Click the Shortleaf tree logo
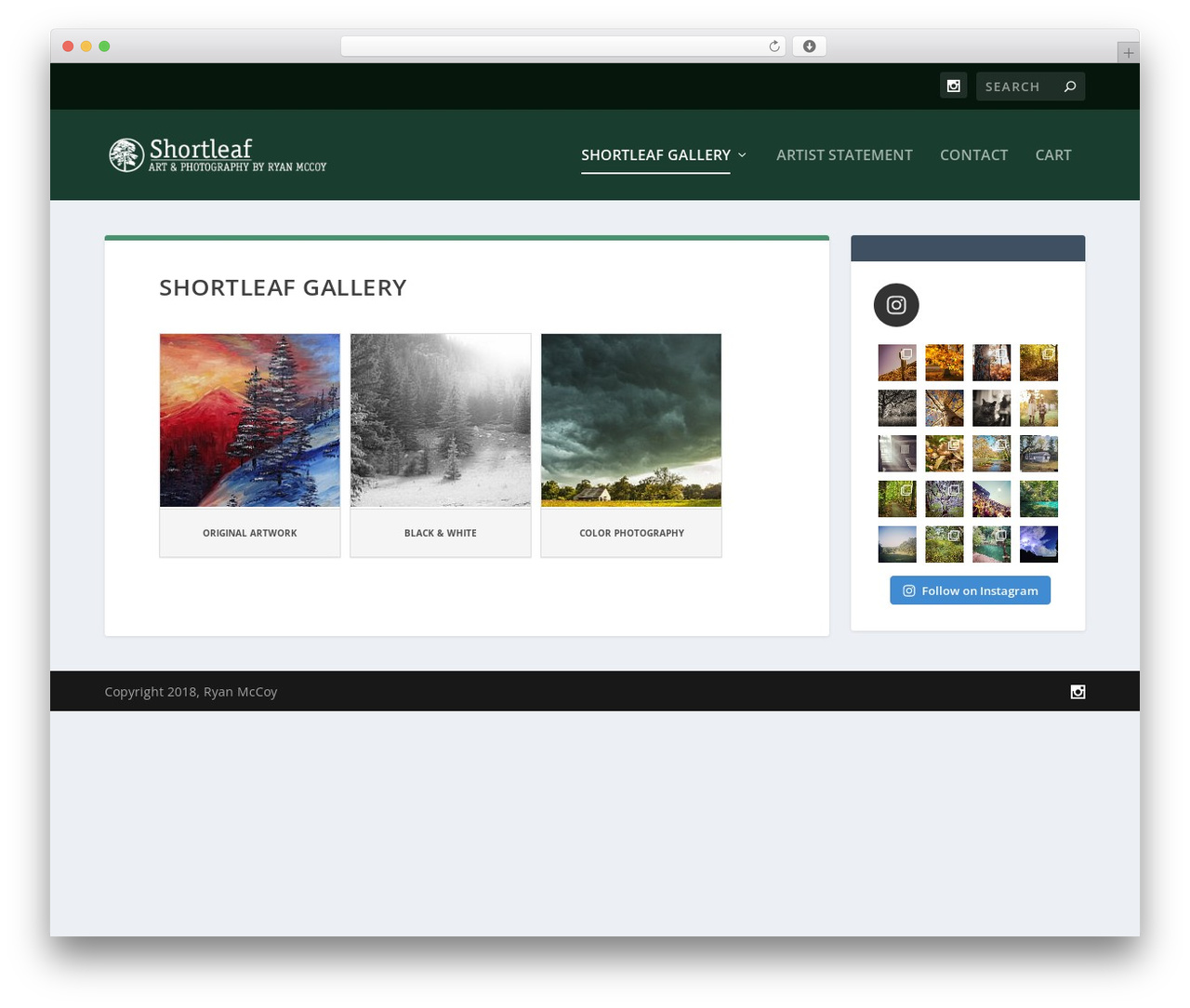Screen dimensions: 1190x1008 tap(126, 155)
